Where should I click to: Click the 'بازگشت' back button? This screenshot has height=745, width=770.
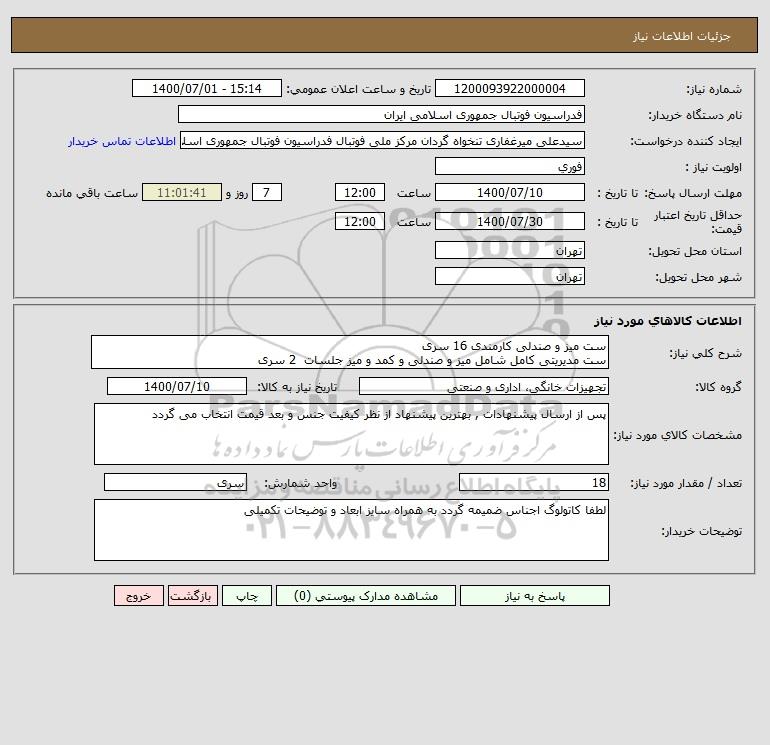(x=192, y=596)
